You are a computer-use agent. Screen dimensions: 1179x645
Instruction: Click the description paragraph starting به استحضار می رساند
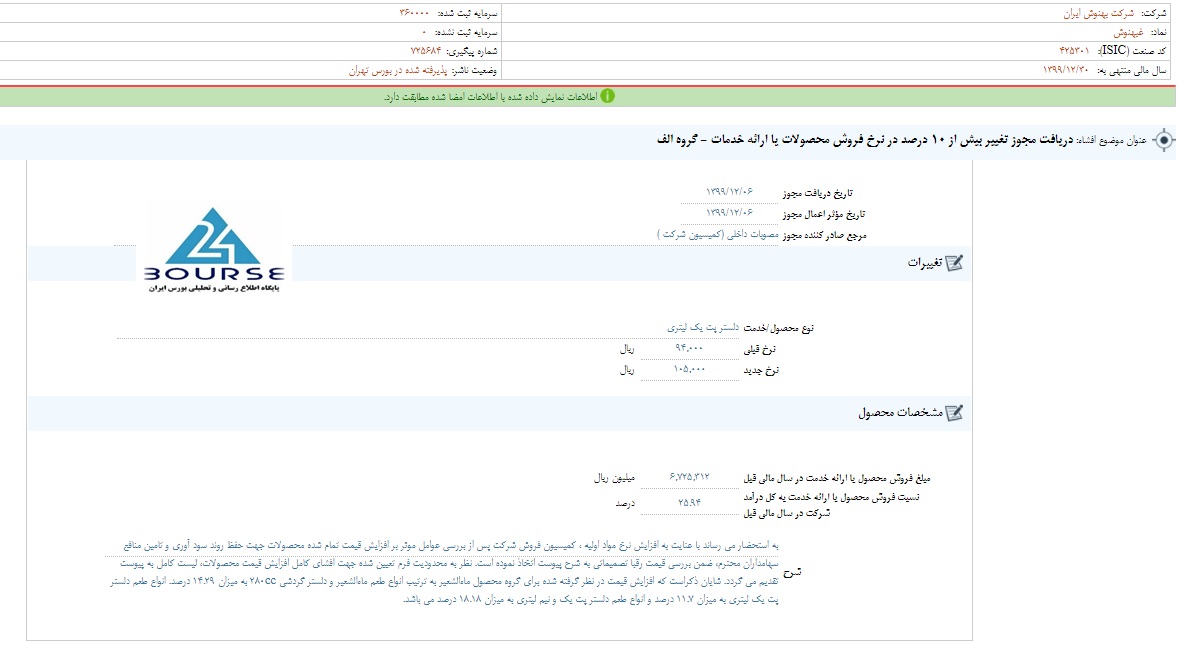[444, 572]
